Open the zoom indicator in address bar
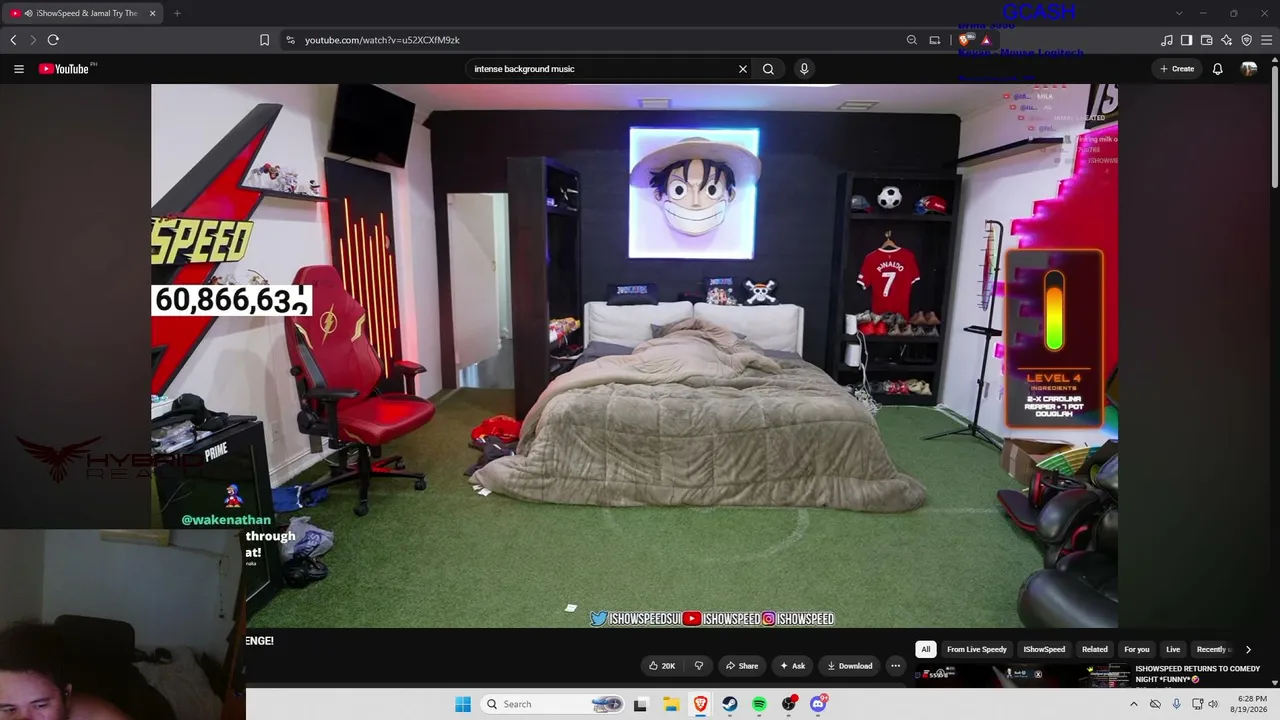This screenshot has height=720, width=1280. click(x=912, y=40)
